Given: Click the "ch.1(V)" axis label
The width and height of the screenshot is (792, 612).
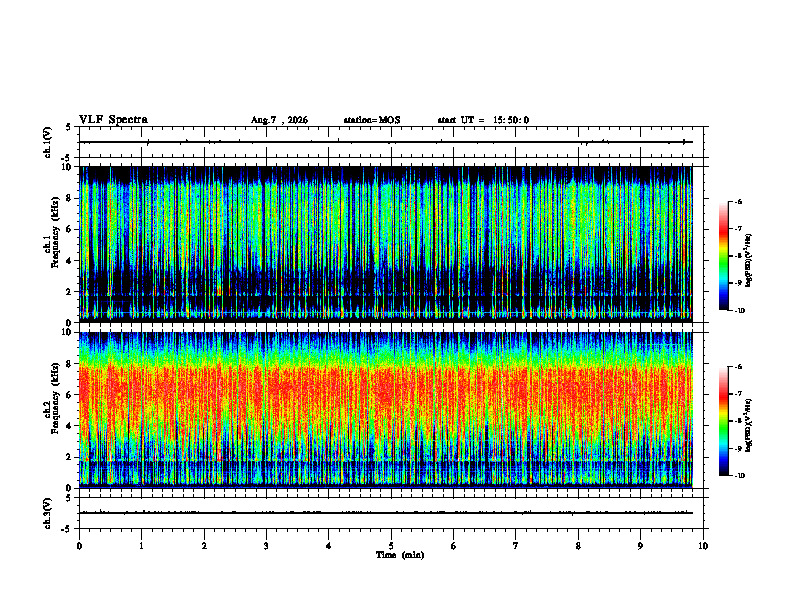Looking at the screenshot, I should pos(47,142).
